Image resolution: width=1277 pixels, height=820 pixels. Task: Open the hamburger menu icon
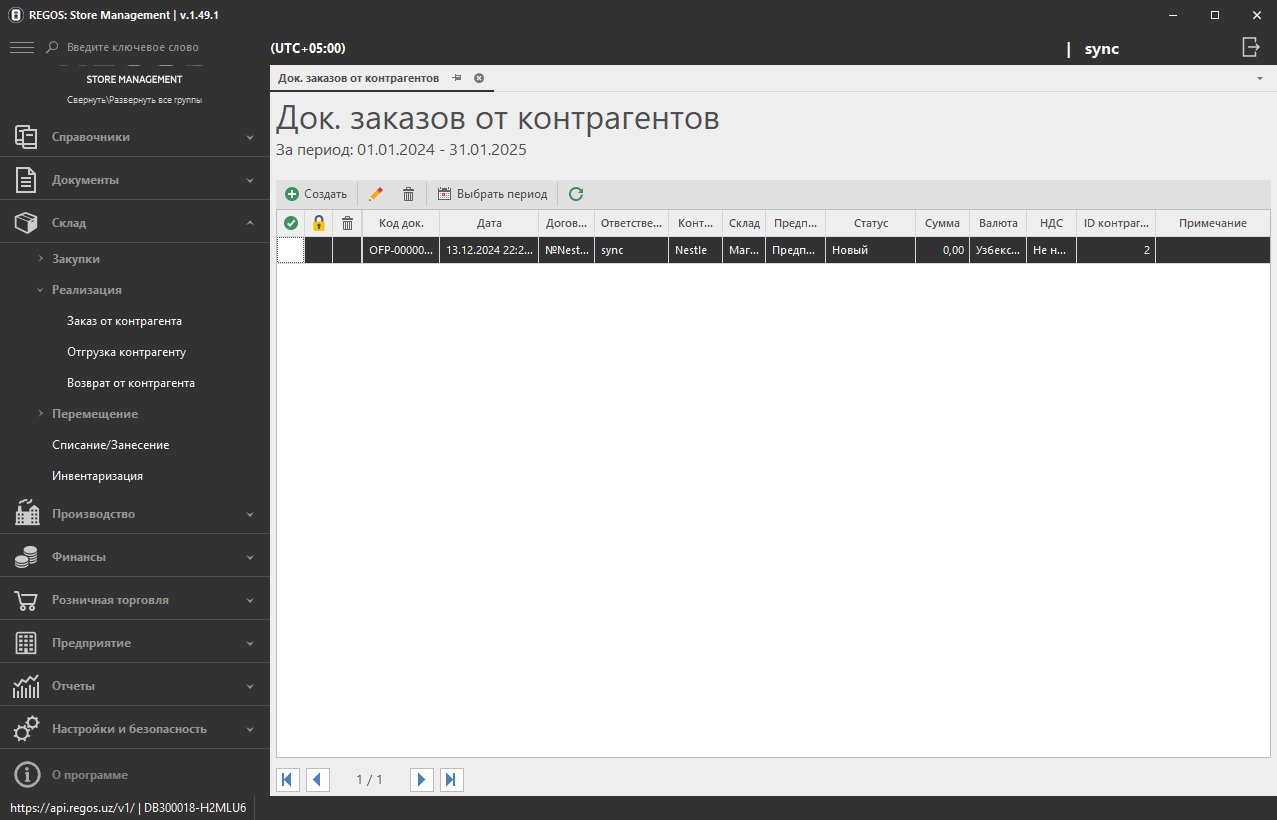[x=22, y=47]
